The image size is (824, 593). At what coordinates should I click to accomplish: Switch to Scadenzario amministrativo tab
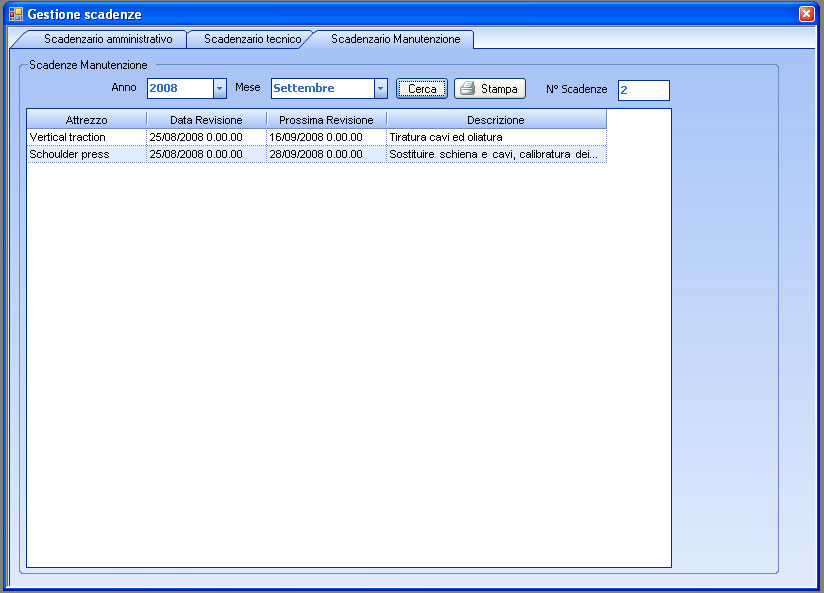(x=107, y=39)
